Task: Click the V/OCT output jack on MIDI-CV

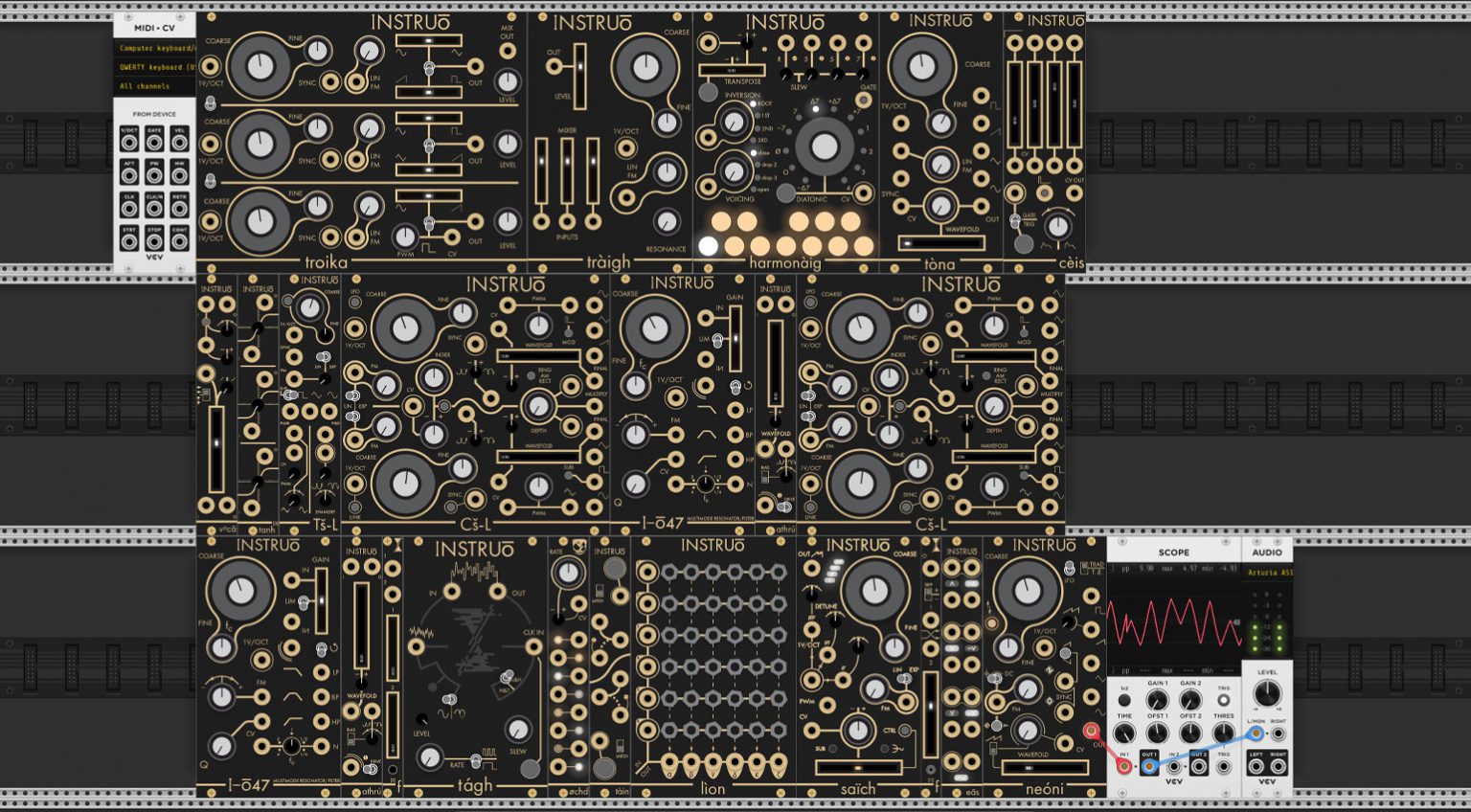Action: (129, 142)
